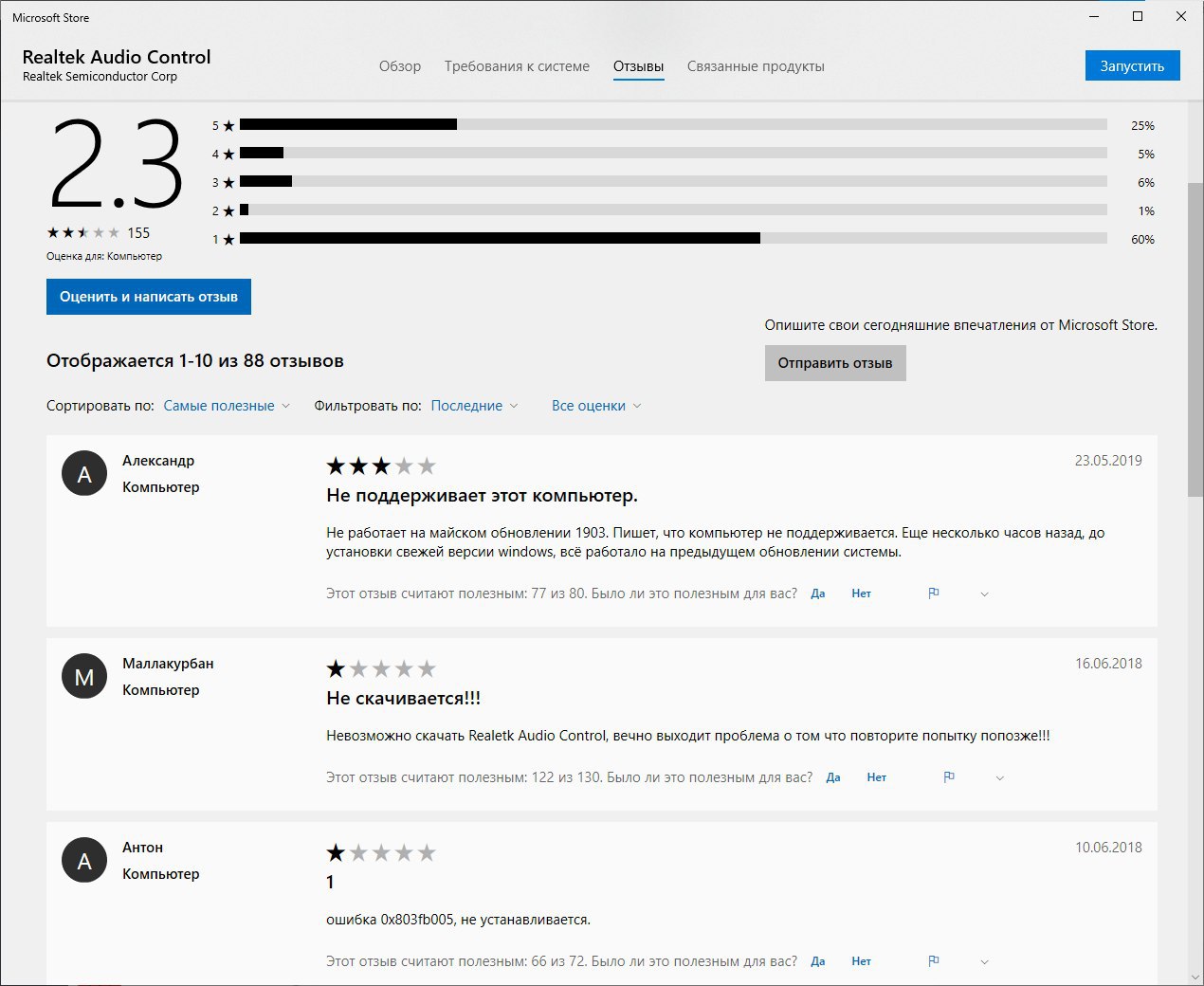Click Антон's avatar circle
The height and width of the screenshot is (986, 1204).
click(x=84, y=861)
